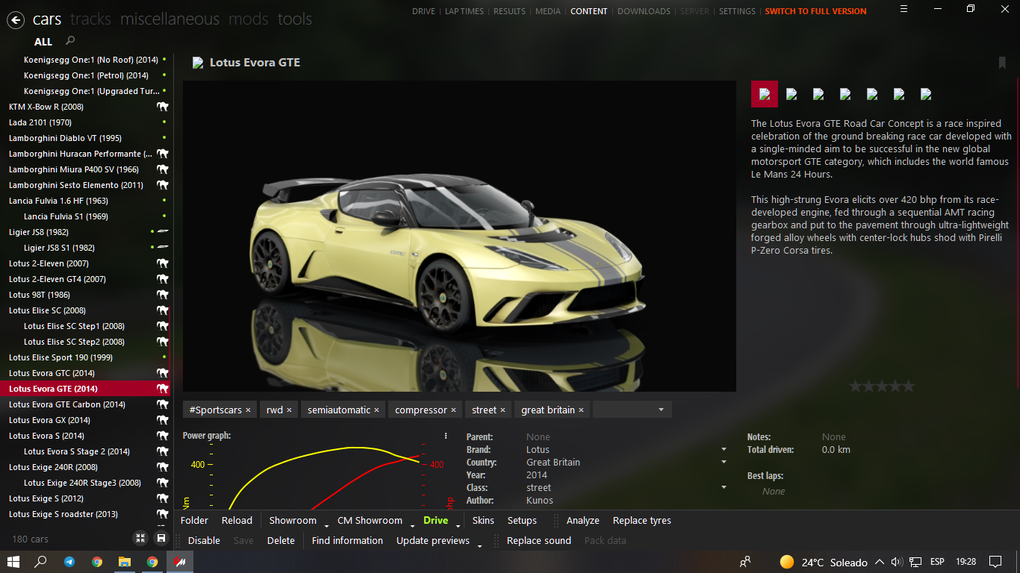The image size is (1020, 573).
Task: Open the DRIVE section
Action: [x=423, y=11]
